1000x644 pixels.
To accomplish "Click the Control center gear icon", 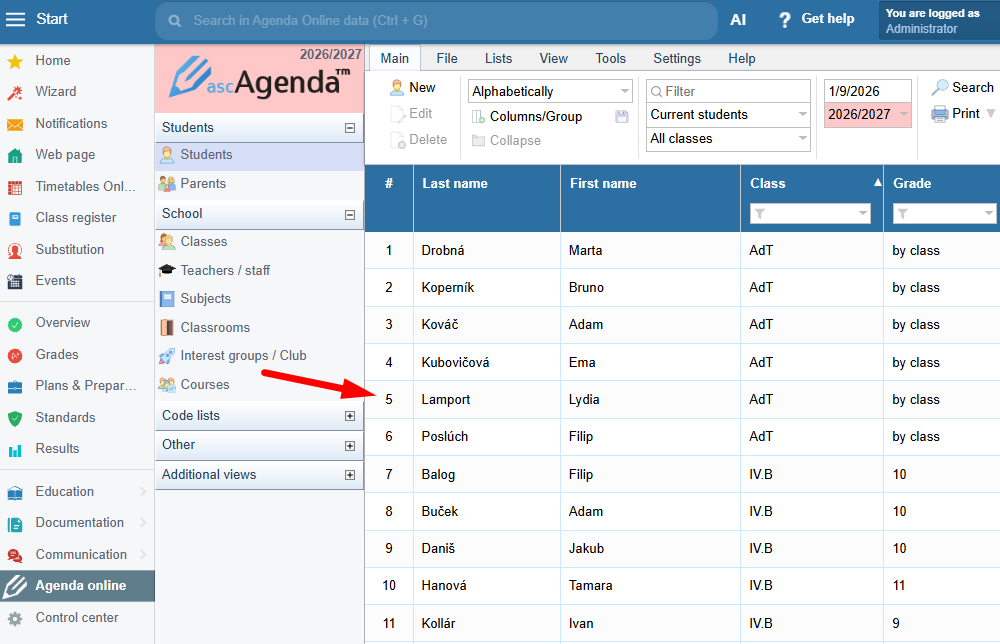I will 15,618.
